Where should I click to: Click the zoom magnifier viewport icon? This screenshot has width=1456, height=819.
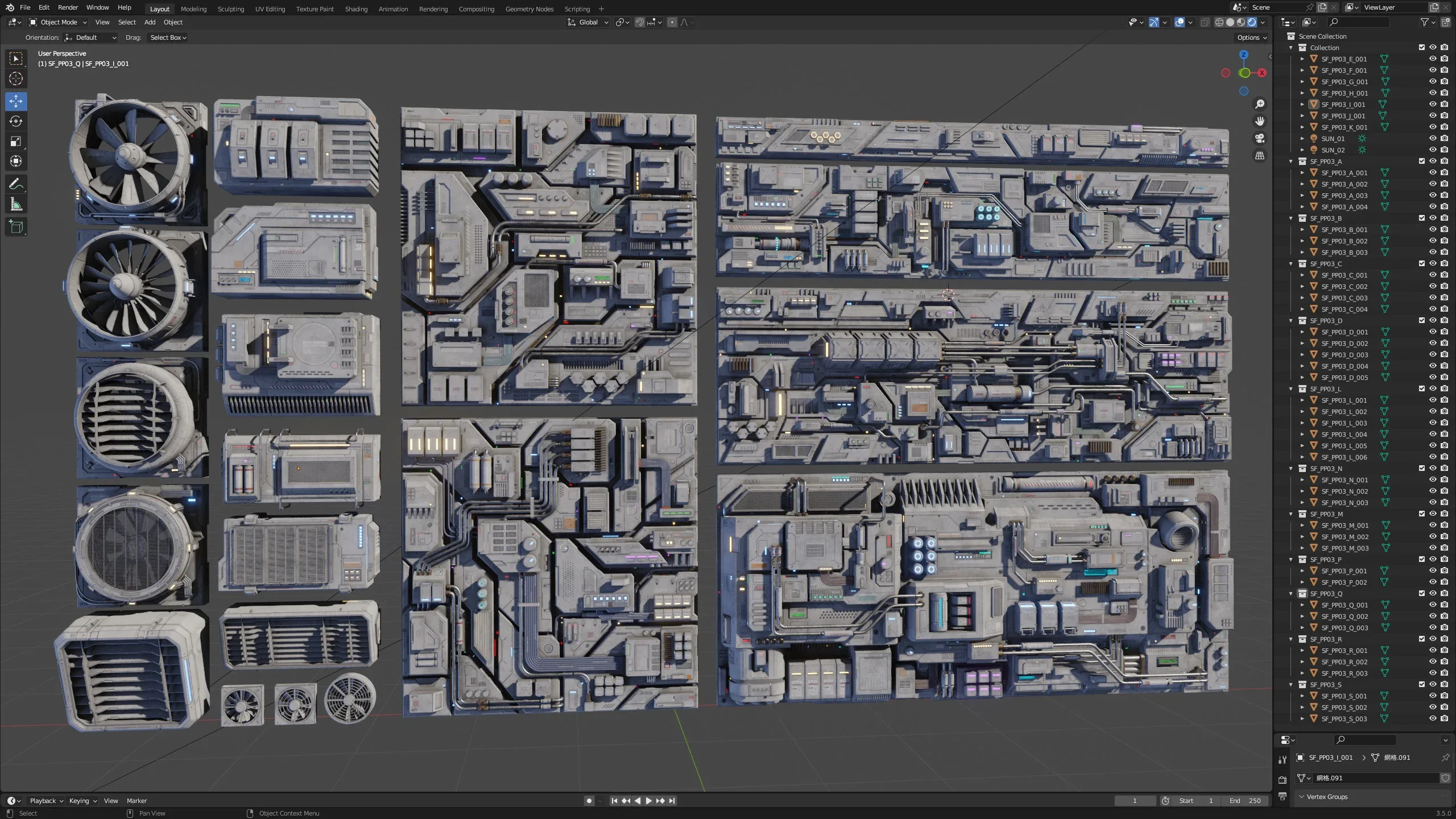tap(1260, 104)
